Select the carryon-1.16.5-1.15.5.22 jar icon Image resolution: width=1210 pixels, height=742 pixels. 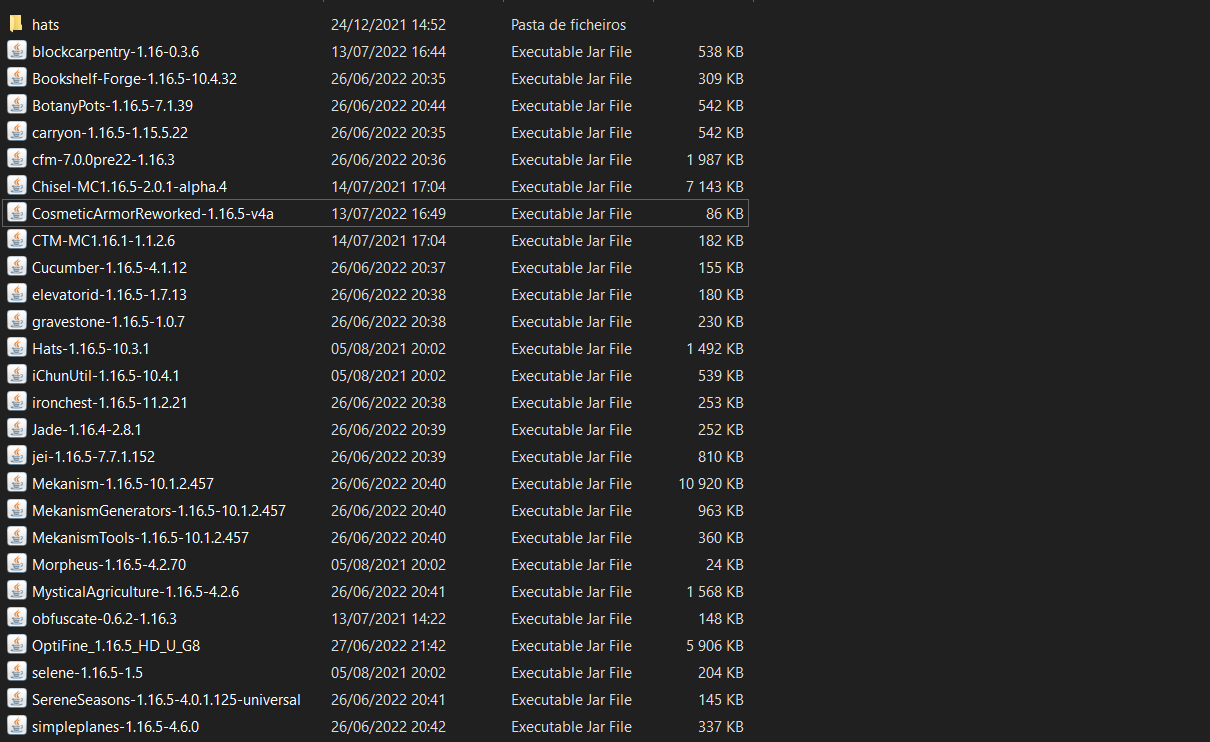tap(16, 132)
